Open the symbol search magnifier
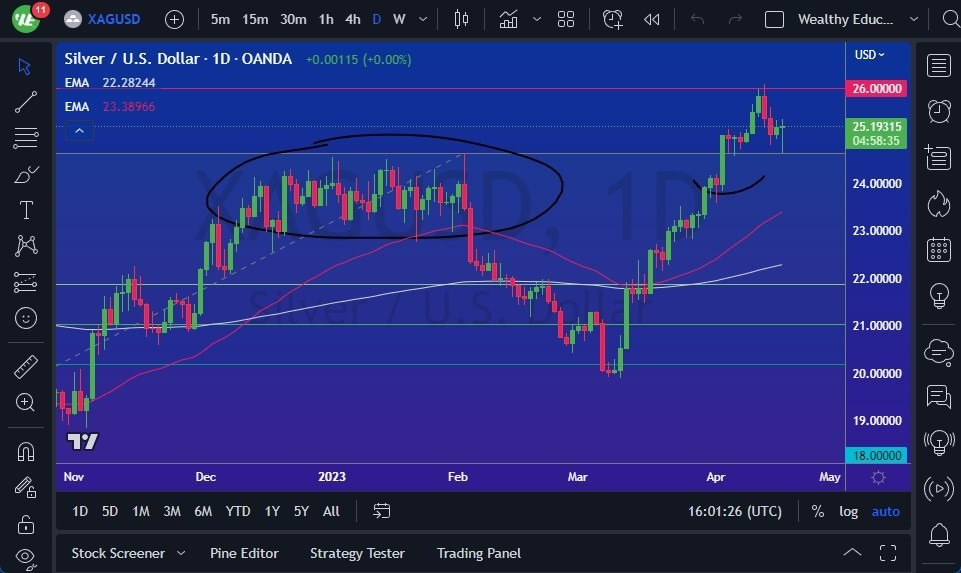Viewport: 961px width, 573px height. [x=951, y=20]
